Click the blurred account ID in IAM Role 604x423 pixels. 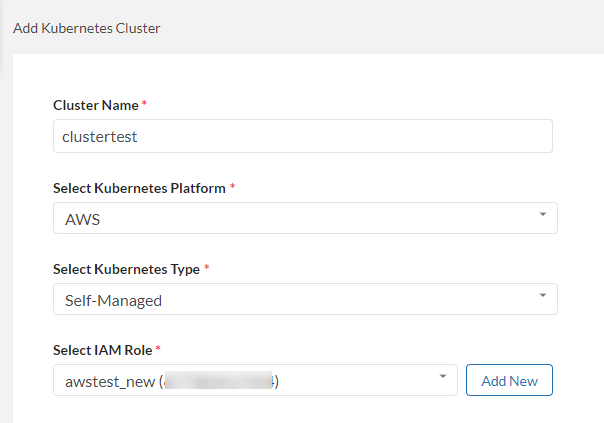(220, 381)
